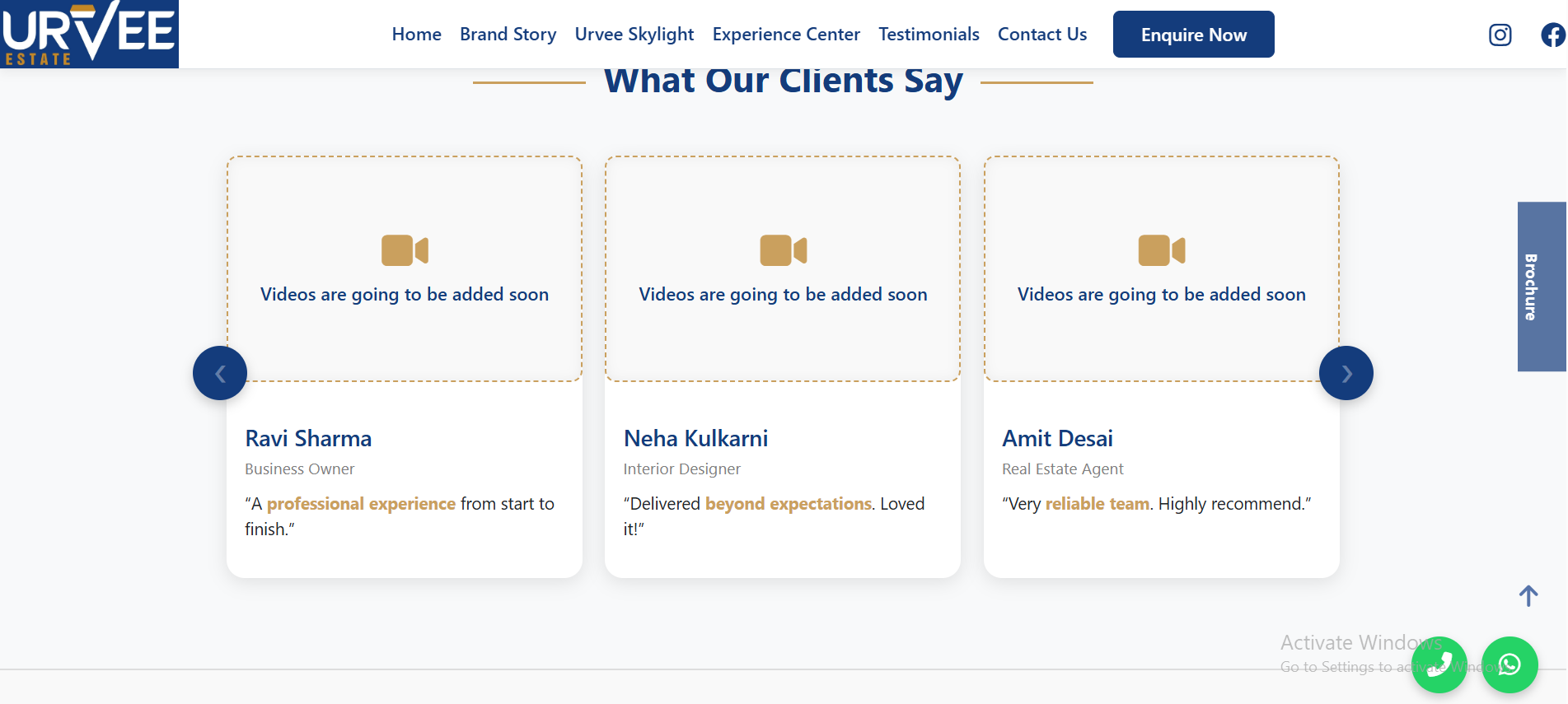1568x704 pixels.
Task: Go to the Home menu item
Action: click(x=416, y=35)
